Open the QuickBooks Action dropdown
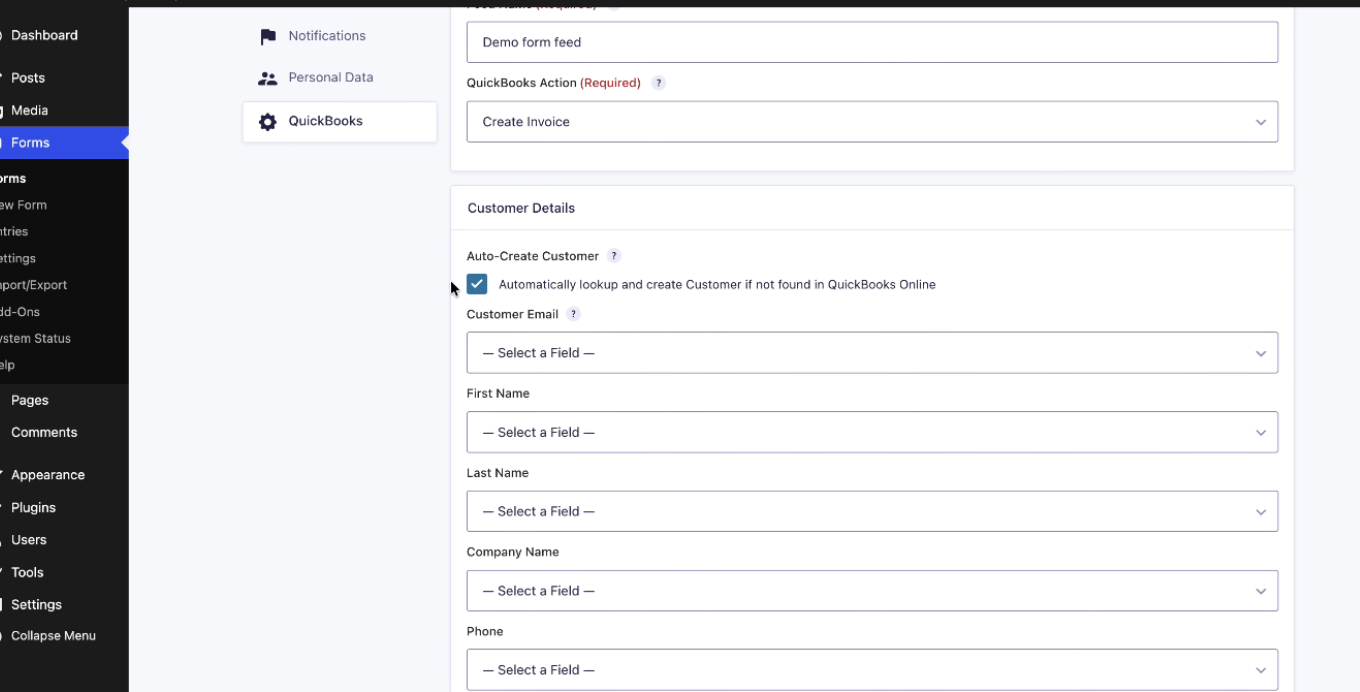Viewport: 1360px width, 692px height. 872,122
